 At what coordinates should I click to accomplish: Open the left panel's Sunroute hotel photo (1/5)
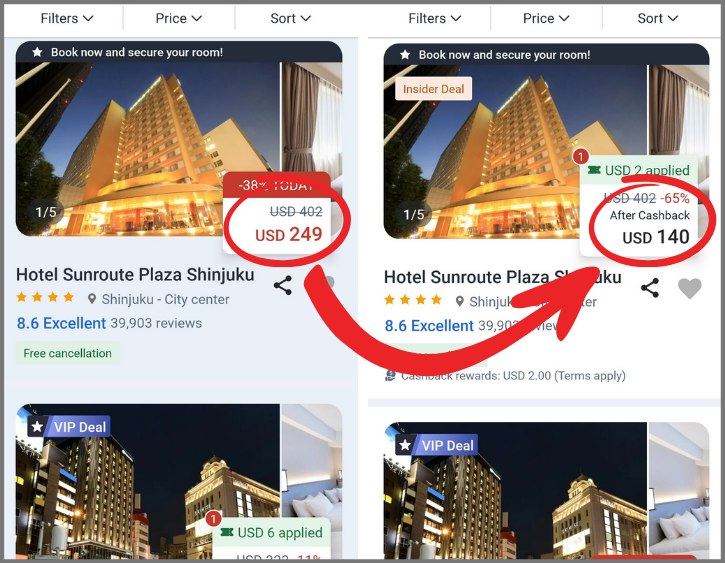(148, 149)
